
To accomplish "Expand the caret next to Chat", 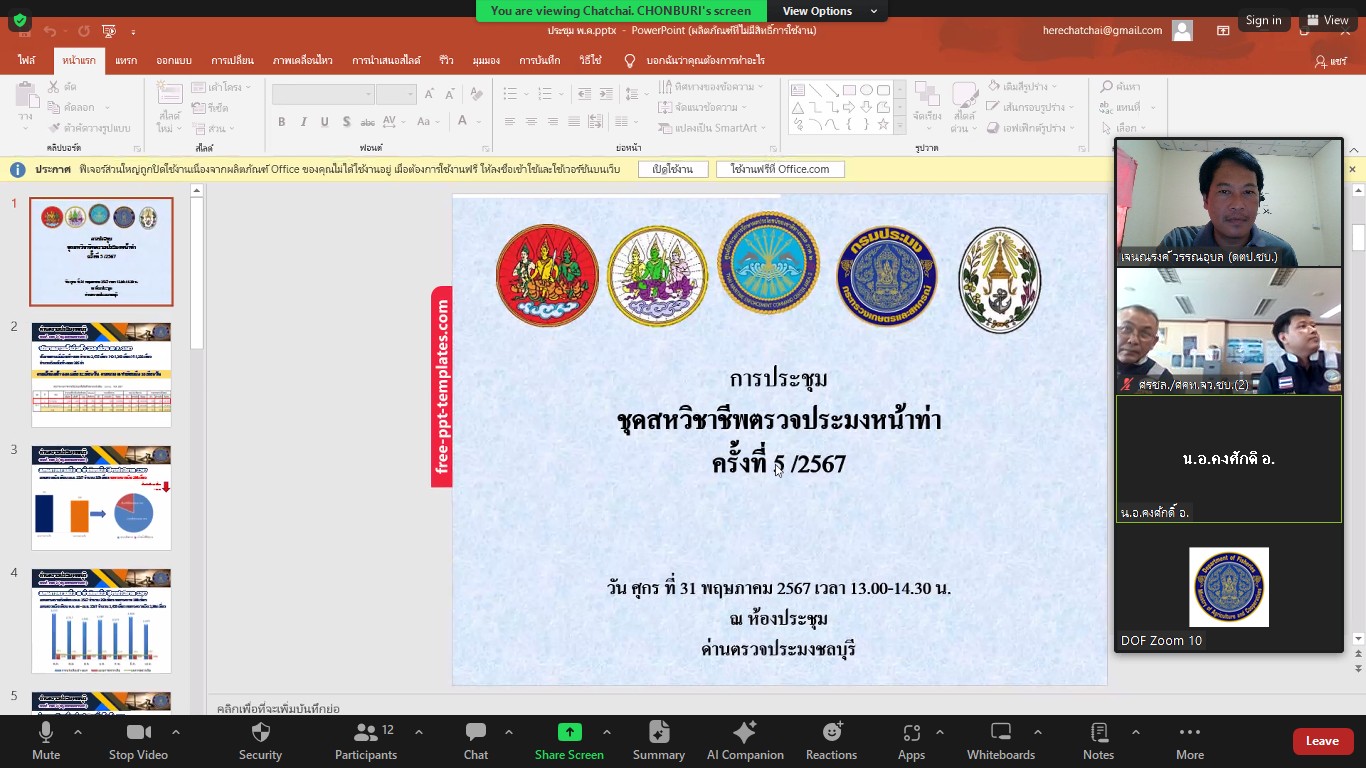I will pyautogui.click(x=508, y=732).
